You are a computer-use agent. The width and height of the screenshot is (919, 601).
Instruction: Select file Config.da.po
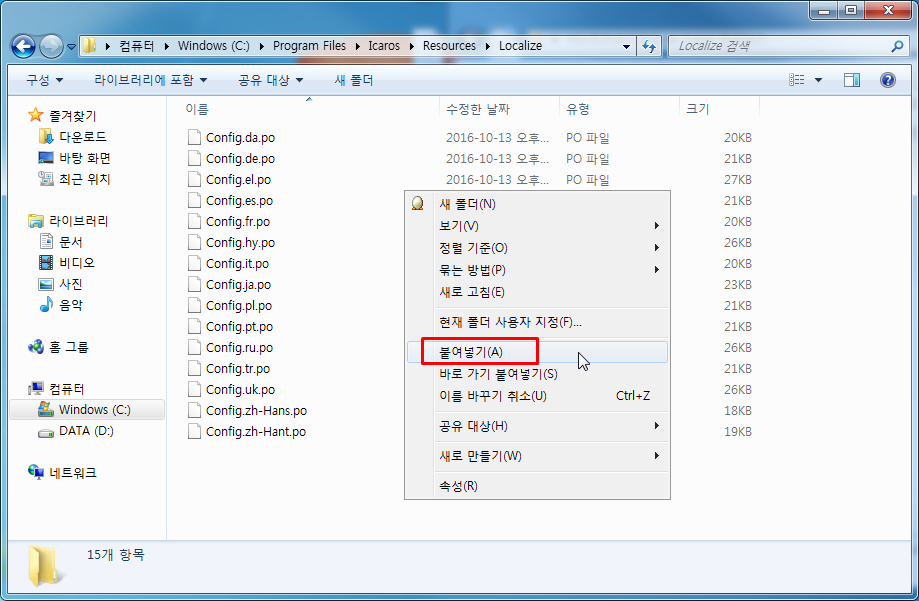tap(240, 137)
